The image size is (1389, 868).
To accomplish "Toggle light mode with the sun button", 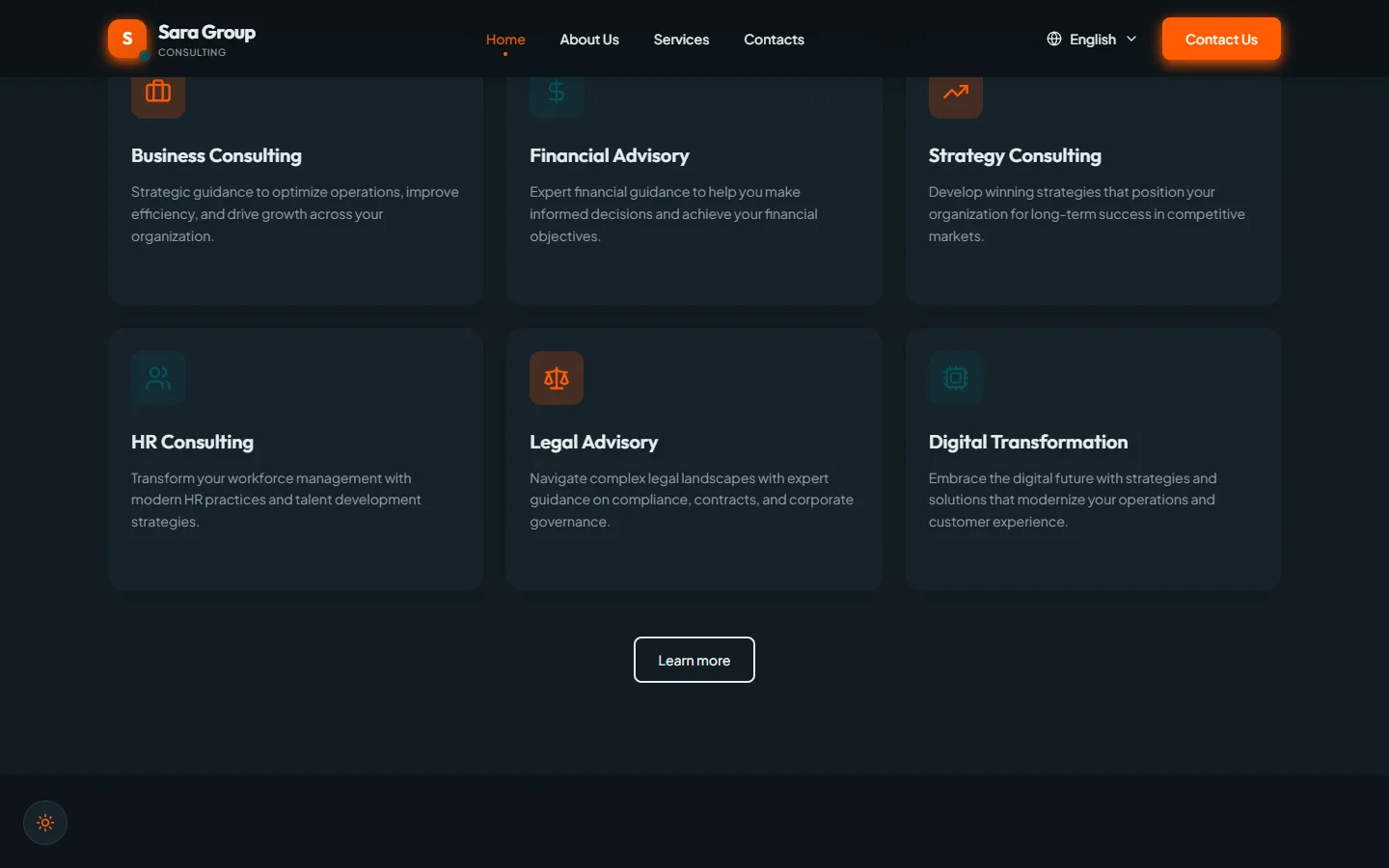I will [45, 823].
